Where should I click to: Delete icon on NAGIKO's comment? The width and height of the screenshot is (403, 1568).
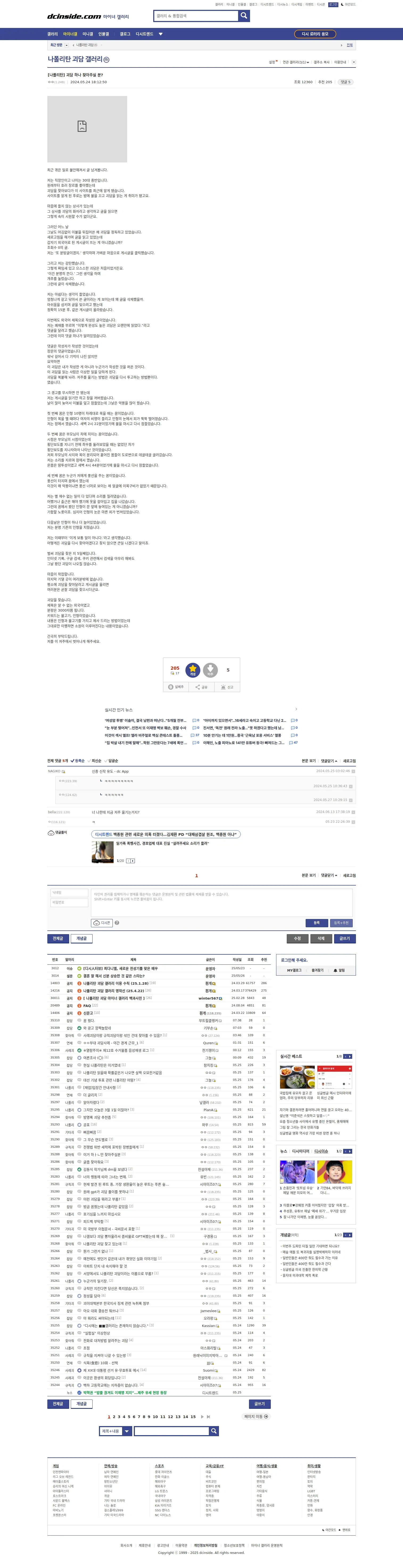pos(353,771)
